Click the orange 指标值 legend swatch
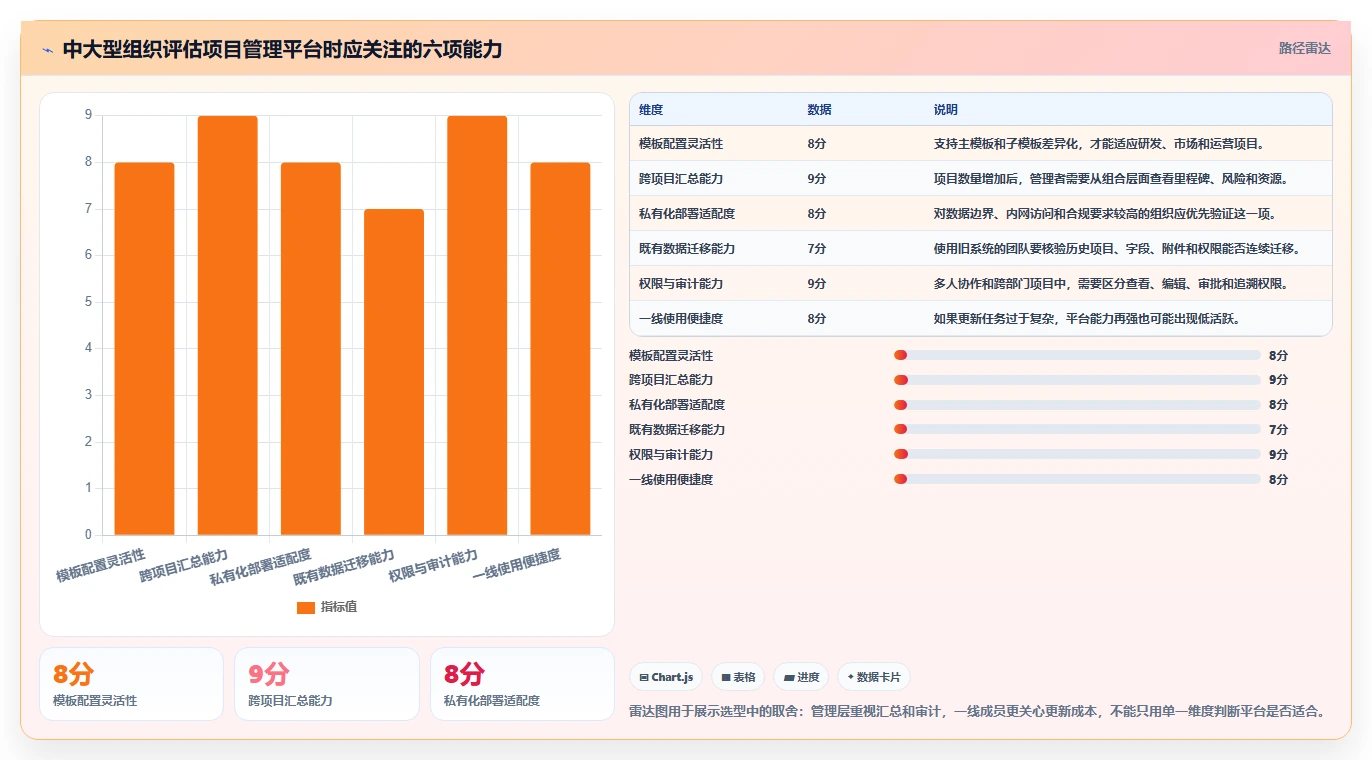Viewport: 1372px width, 760px height. point(306,607)
